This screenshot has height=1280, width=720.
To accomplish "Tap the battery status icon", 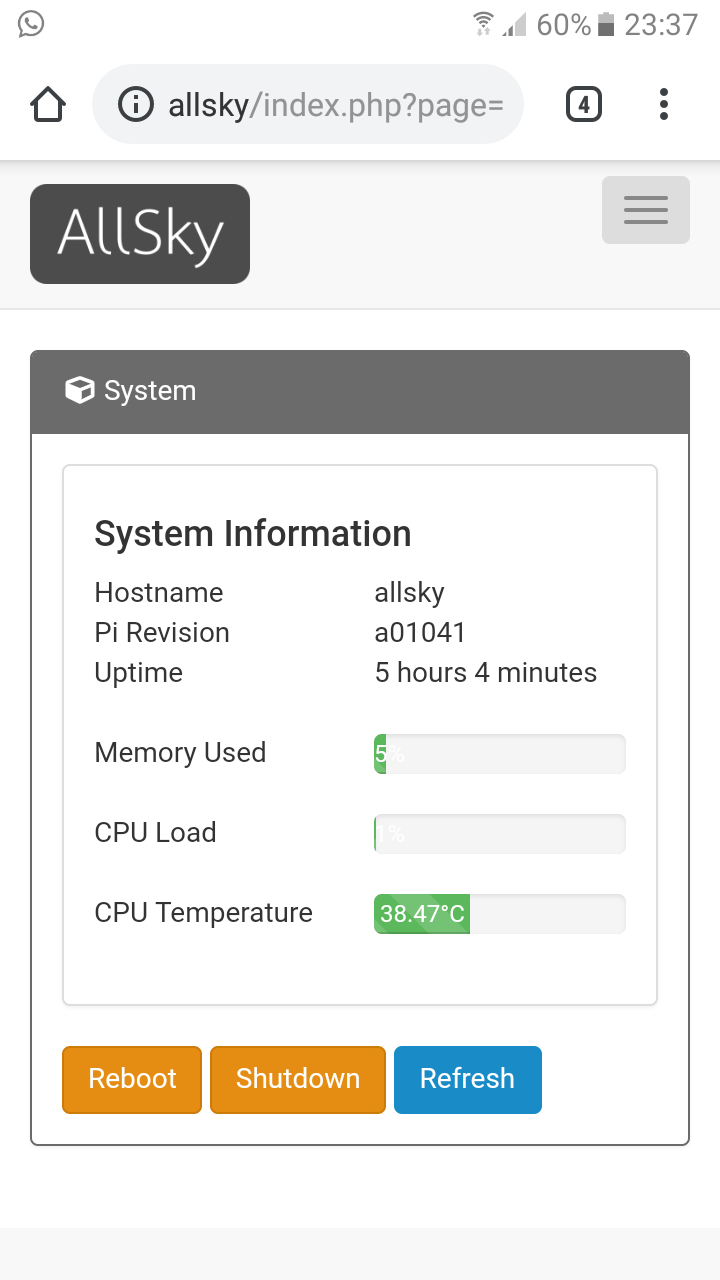I will pos(606,25).
